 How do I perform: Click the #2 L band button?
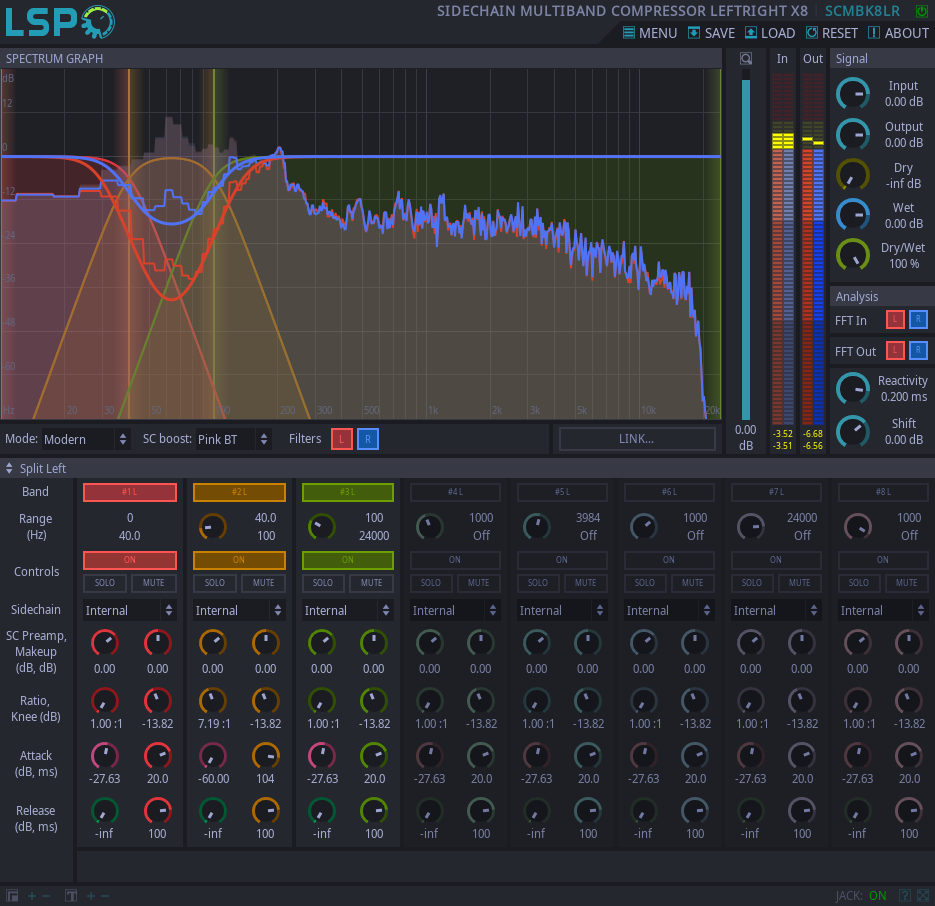tap(239, 492)
